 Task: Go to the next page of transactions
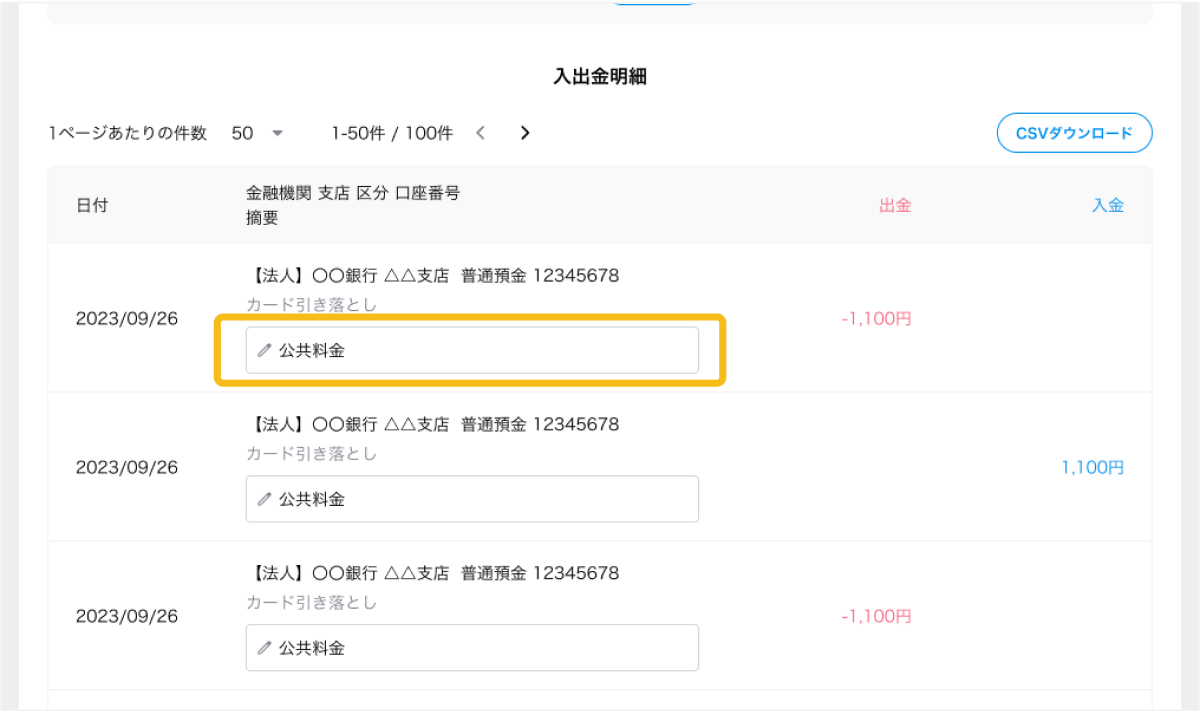[x=525, y=133]
